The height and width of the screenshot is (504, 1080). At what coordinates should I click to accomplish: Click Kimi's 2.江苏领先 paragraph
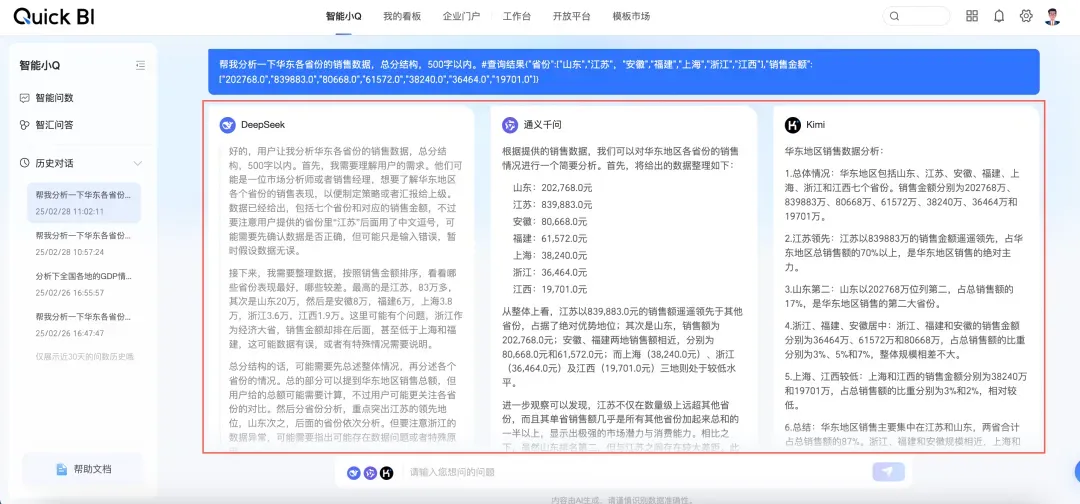[x=904, y=253]
